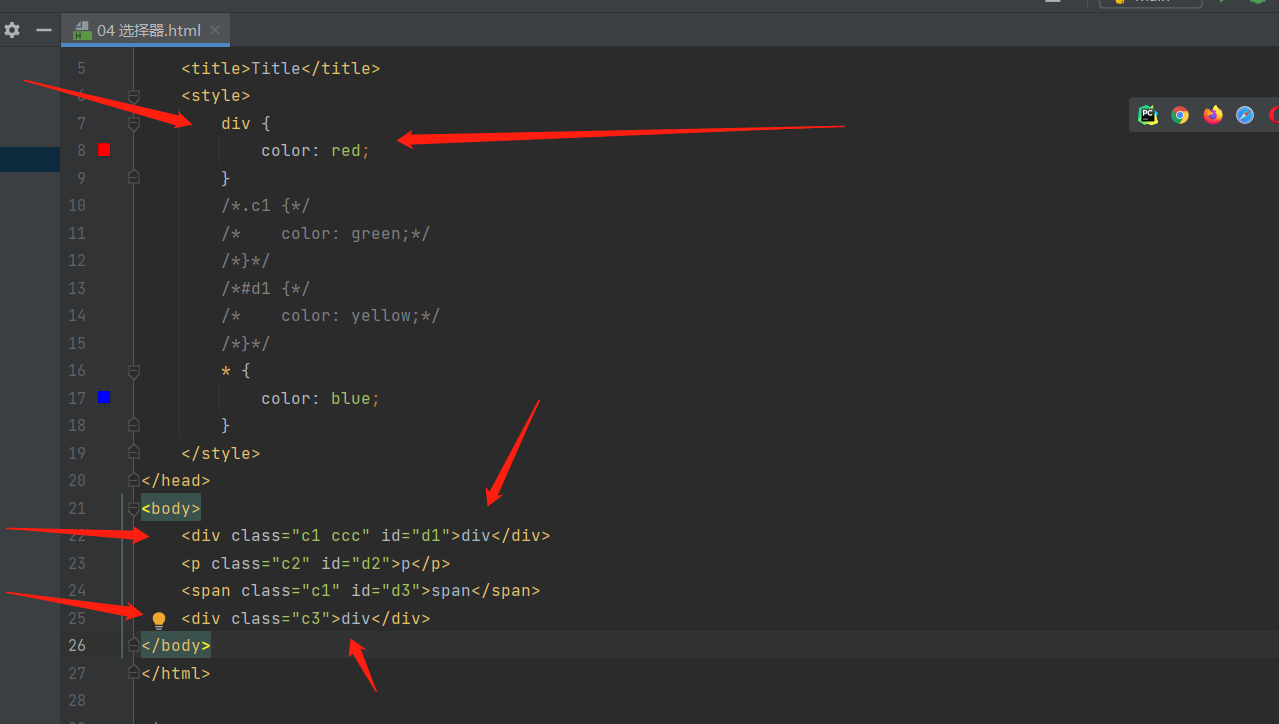
Task: Click the </html> closing tag
Action: 176,673
